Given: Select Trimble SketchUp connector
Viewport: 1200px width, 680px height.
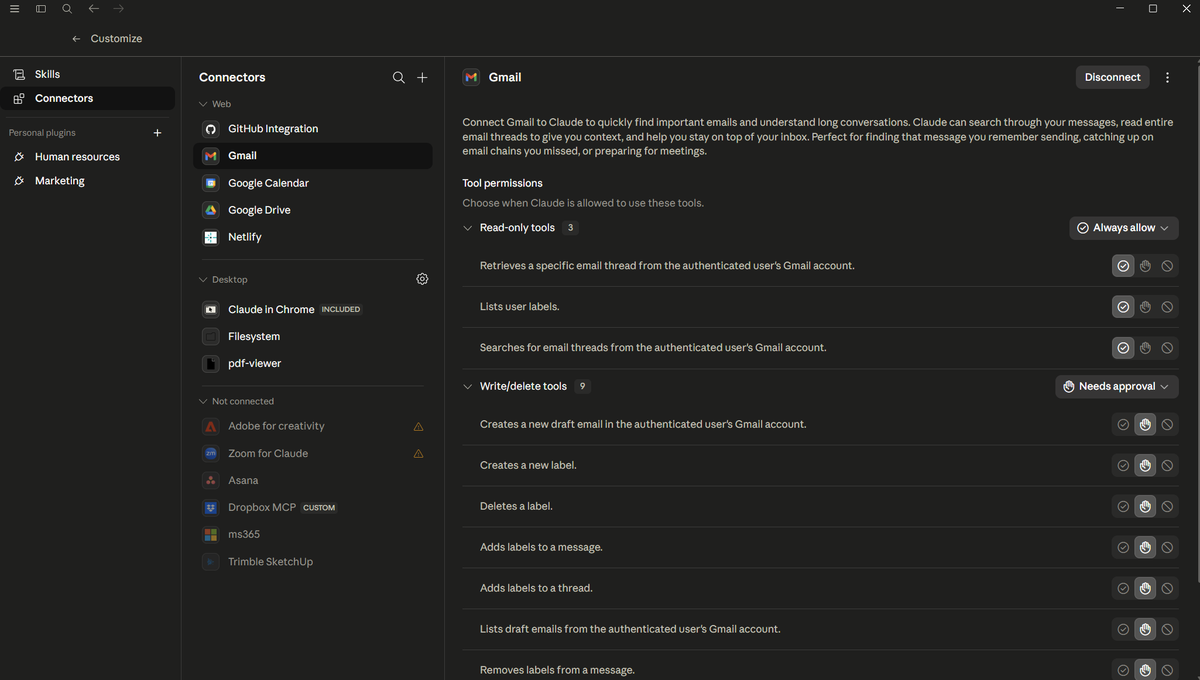Looking at the screenshot, I should pyautogui.click(x=313, y=561).
